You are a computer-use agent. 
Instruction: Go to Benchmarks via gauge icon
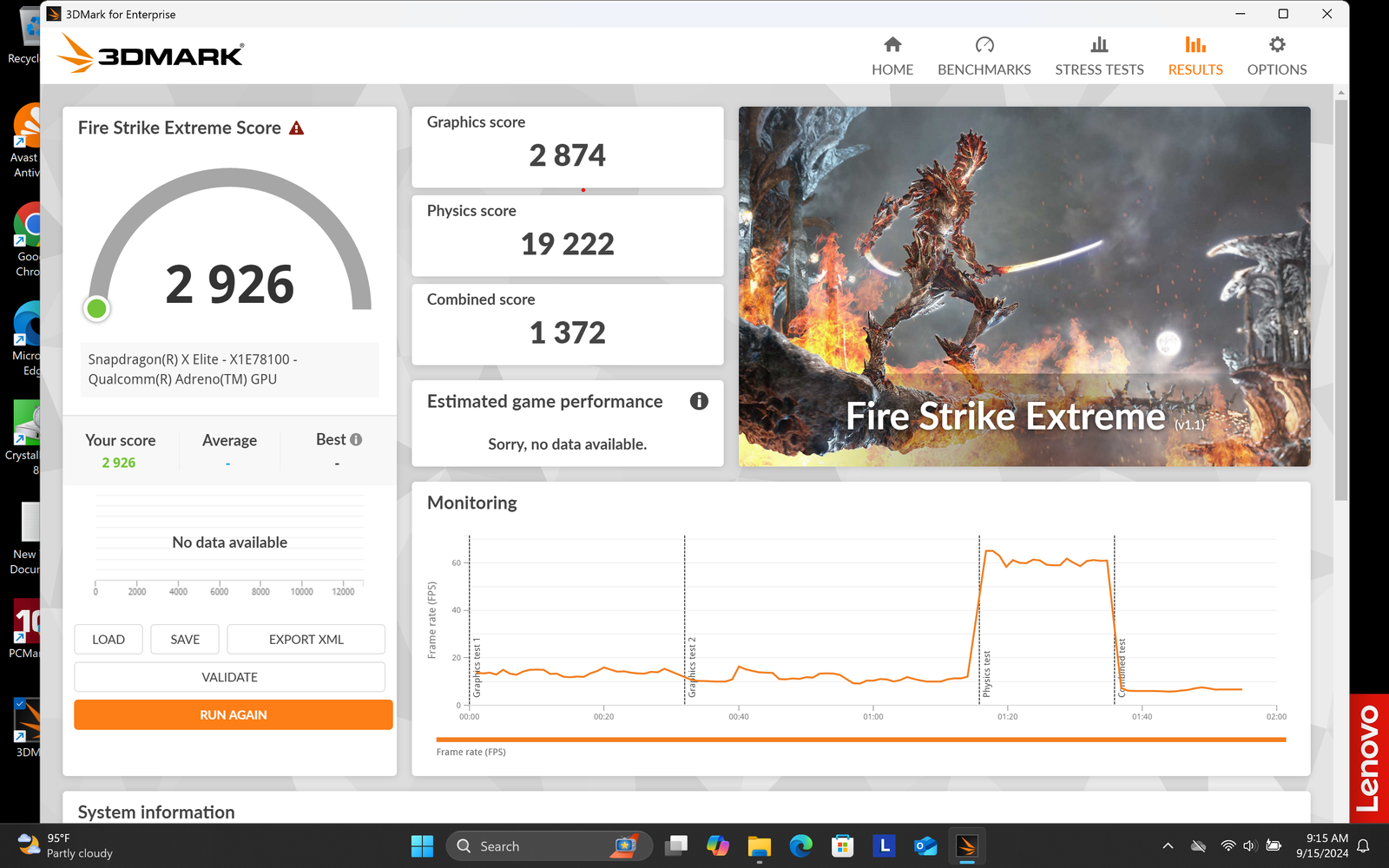click(984, 45)
